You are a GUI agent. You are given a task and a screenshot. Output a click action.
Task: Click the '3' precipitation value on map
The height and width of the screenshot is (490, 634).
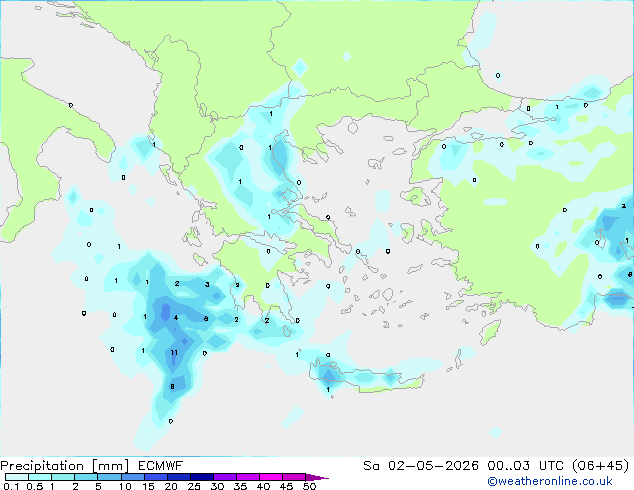point(207,285)
